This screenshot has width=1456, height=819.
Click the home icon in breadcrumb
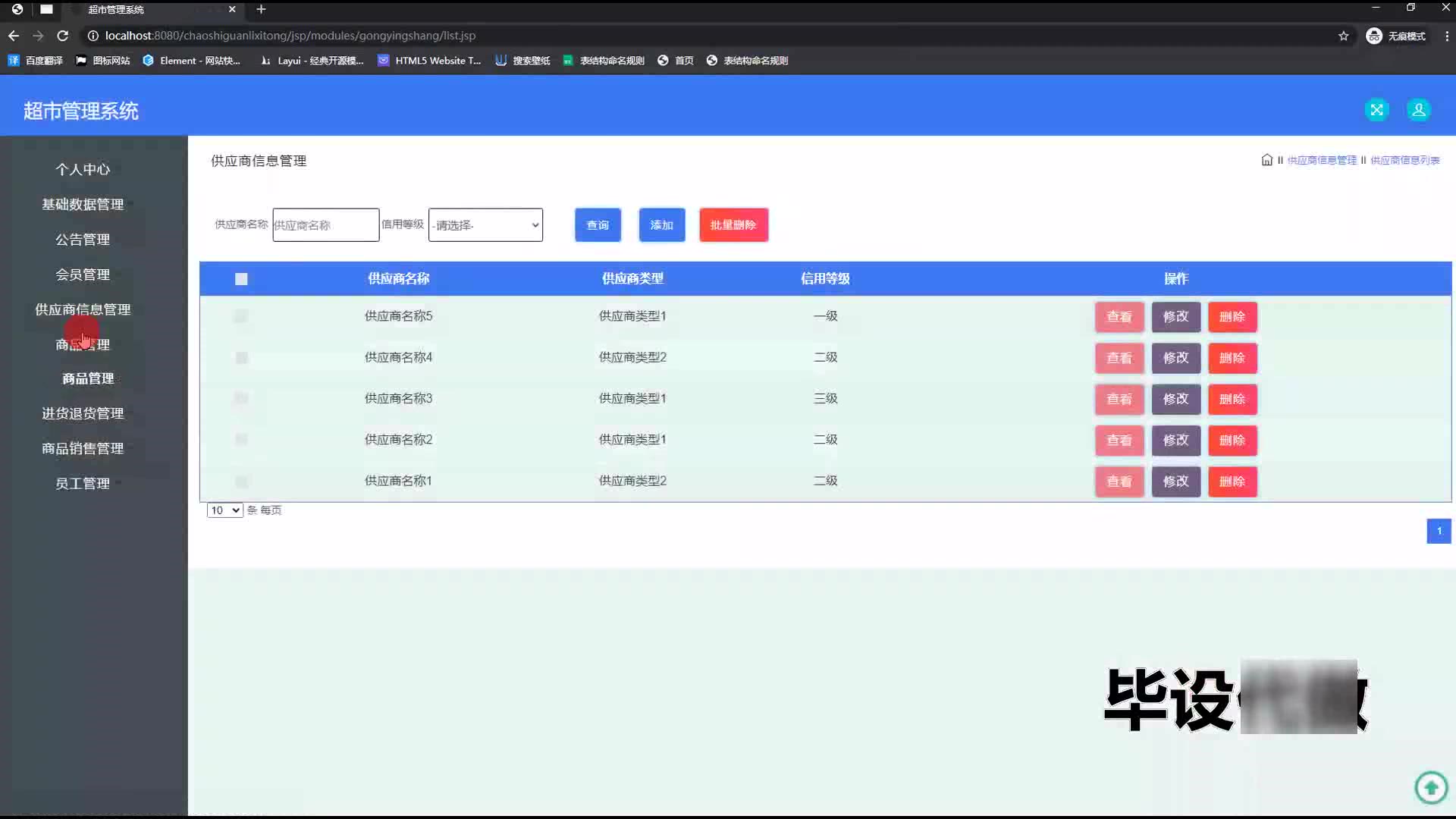[x=1266, y=160]
